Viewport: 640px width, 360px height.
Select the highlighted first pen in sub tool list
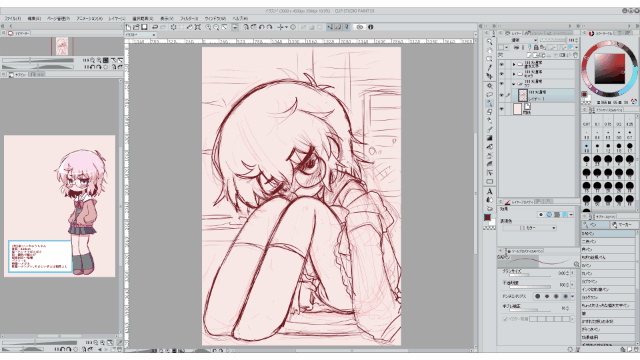tap(608, 233)
